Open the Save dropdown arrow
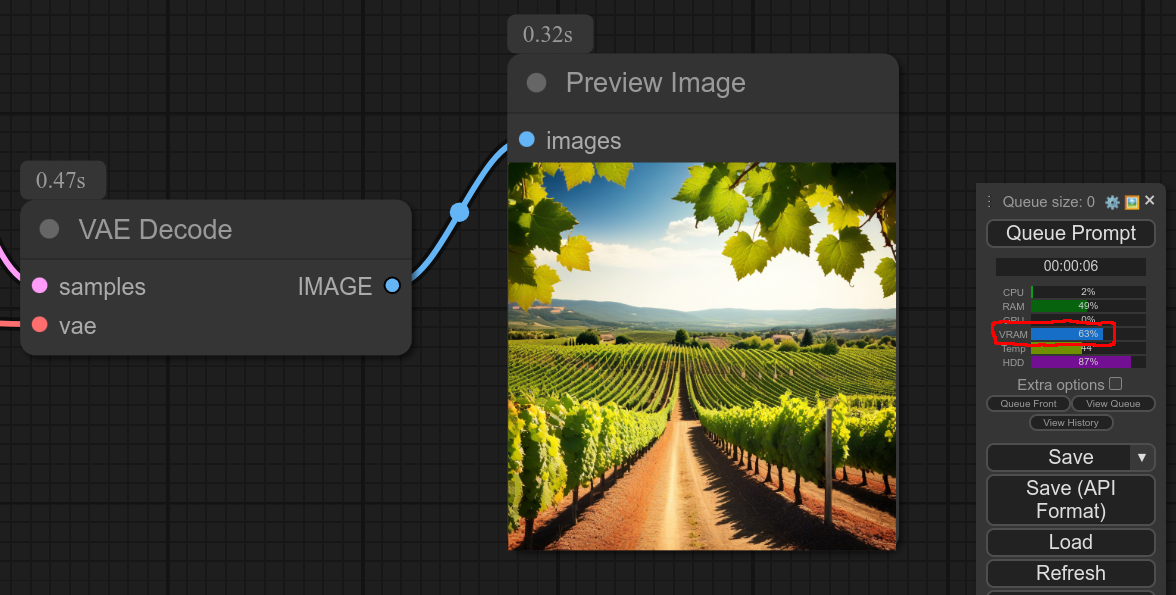Image resolution: width=1176 pixels, height=595 pixels. coord(1142,457)
